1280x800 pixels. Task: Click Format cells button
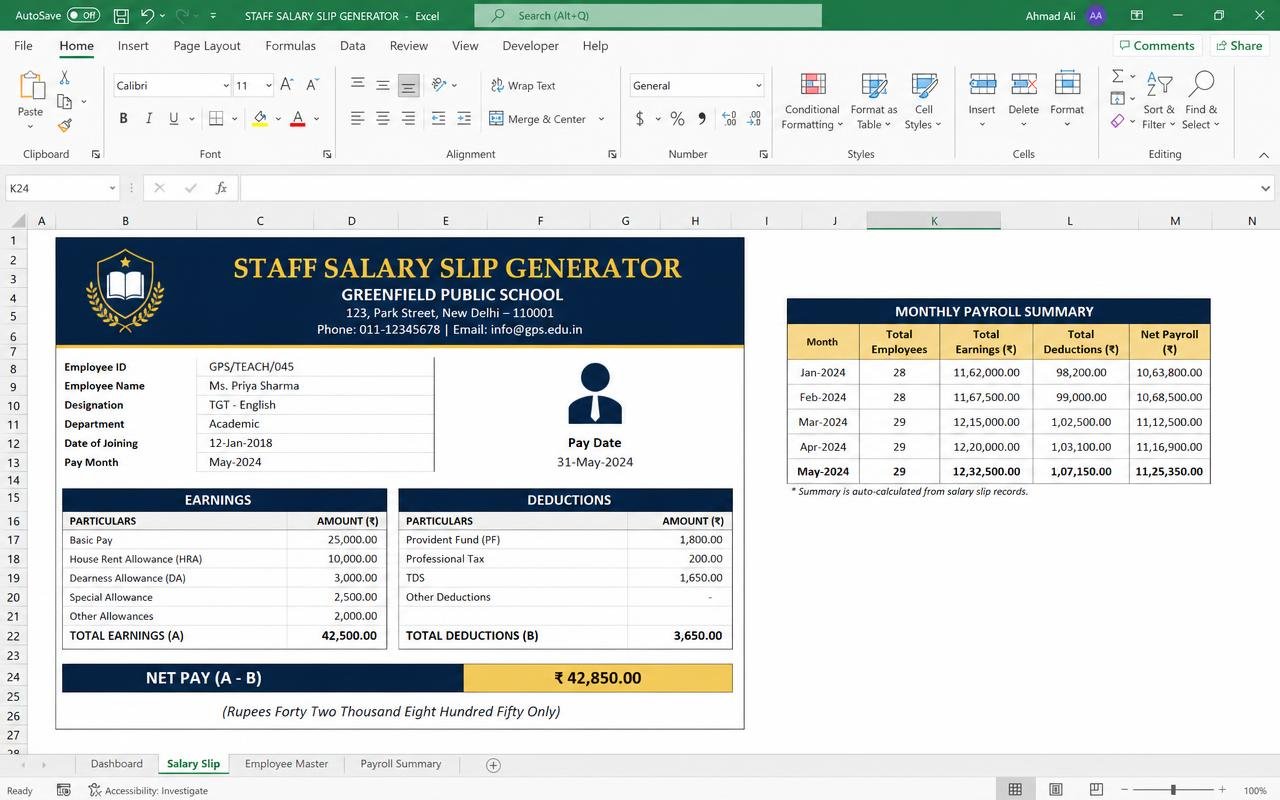pos(1067,99)
